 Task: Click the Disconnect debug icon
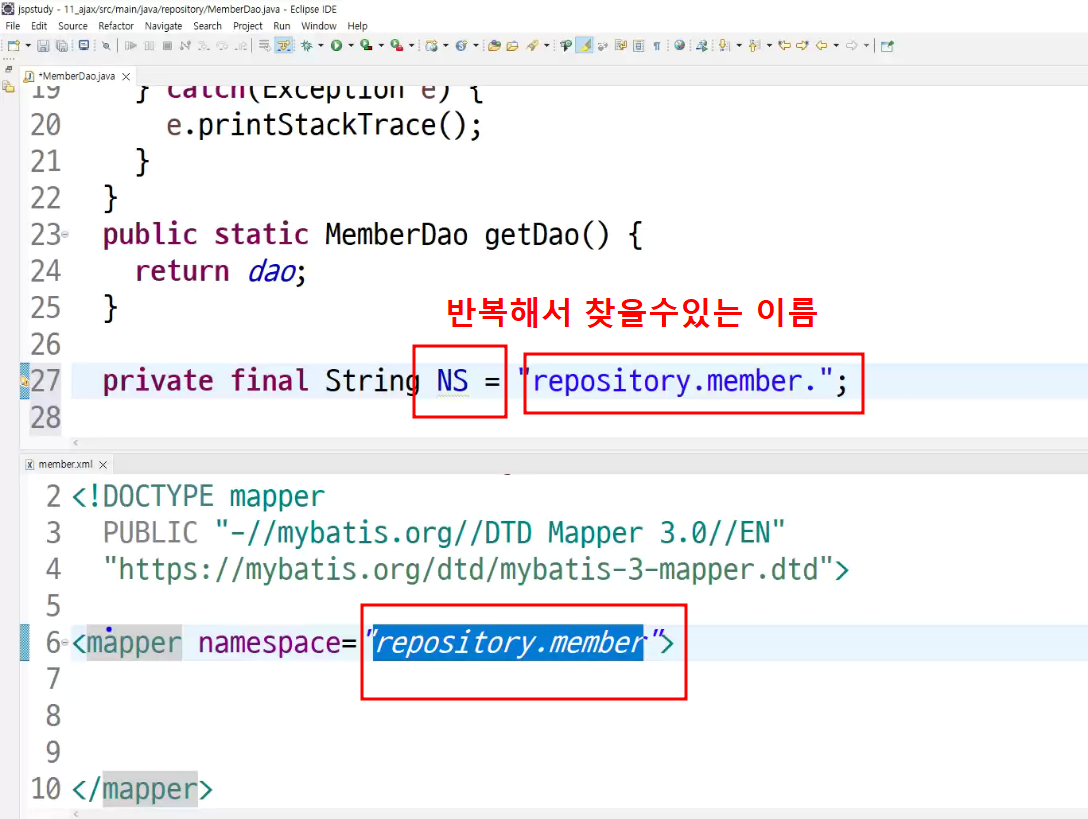click(x=185, y=46)
